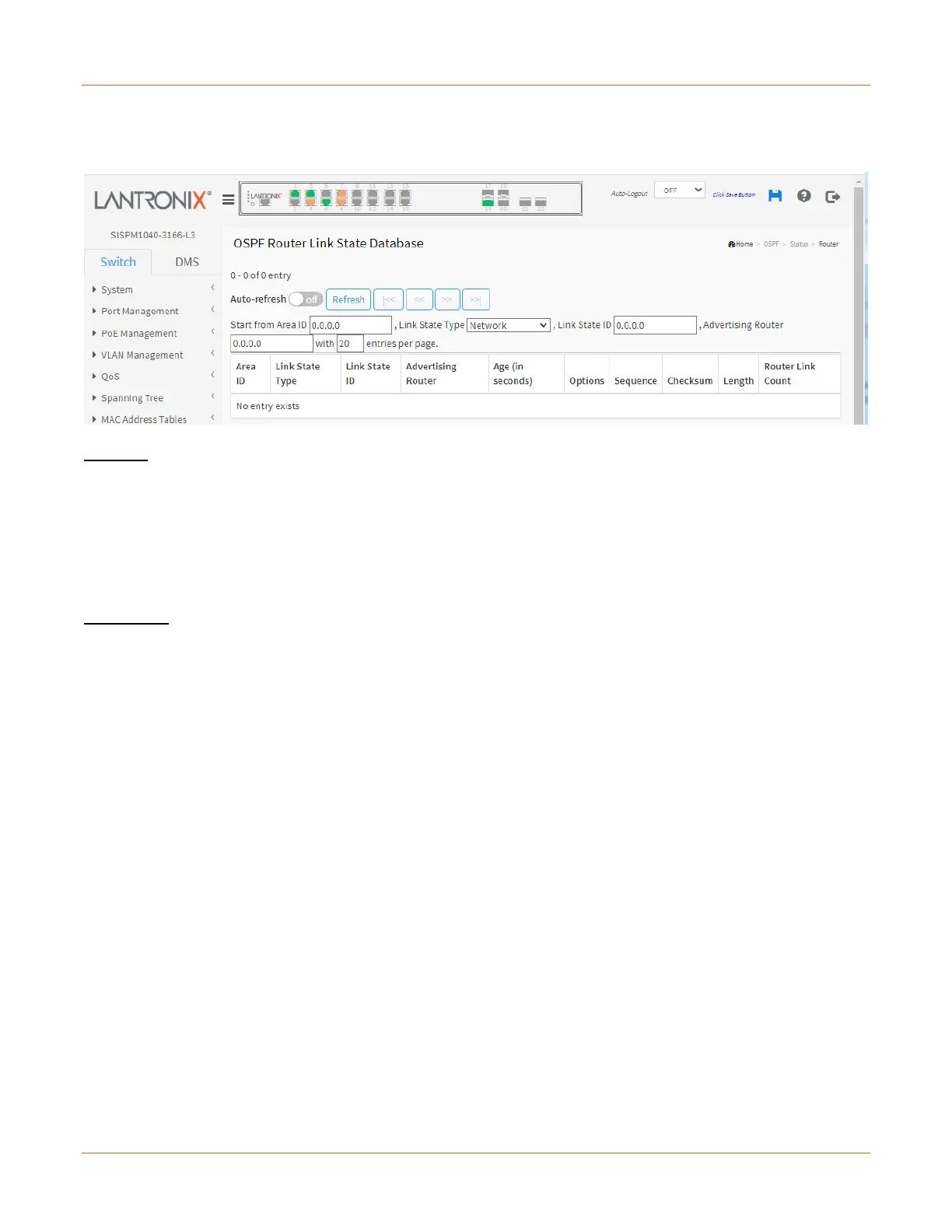Click the Logout icon
This screenshot has width=952, height=1232.
(x=833, y=197)
